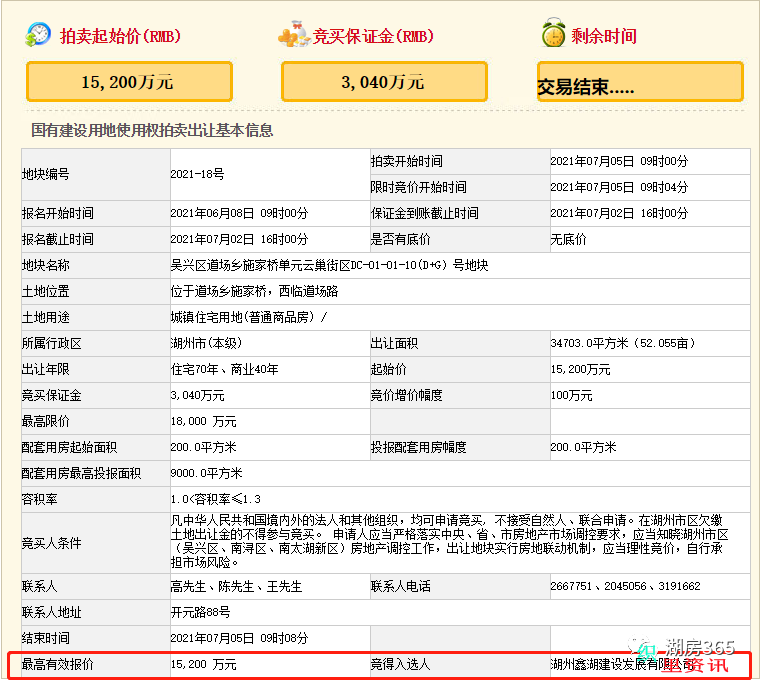Click the label 投报配套用房幅度
Image resolution: width=760 pixels, height=681 pixels.
point(418,447)
